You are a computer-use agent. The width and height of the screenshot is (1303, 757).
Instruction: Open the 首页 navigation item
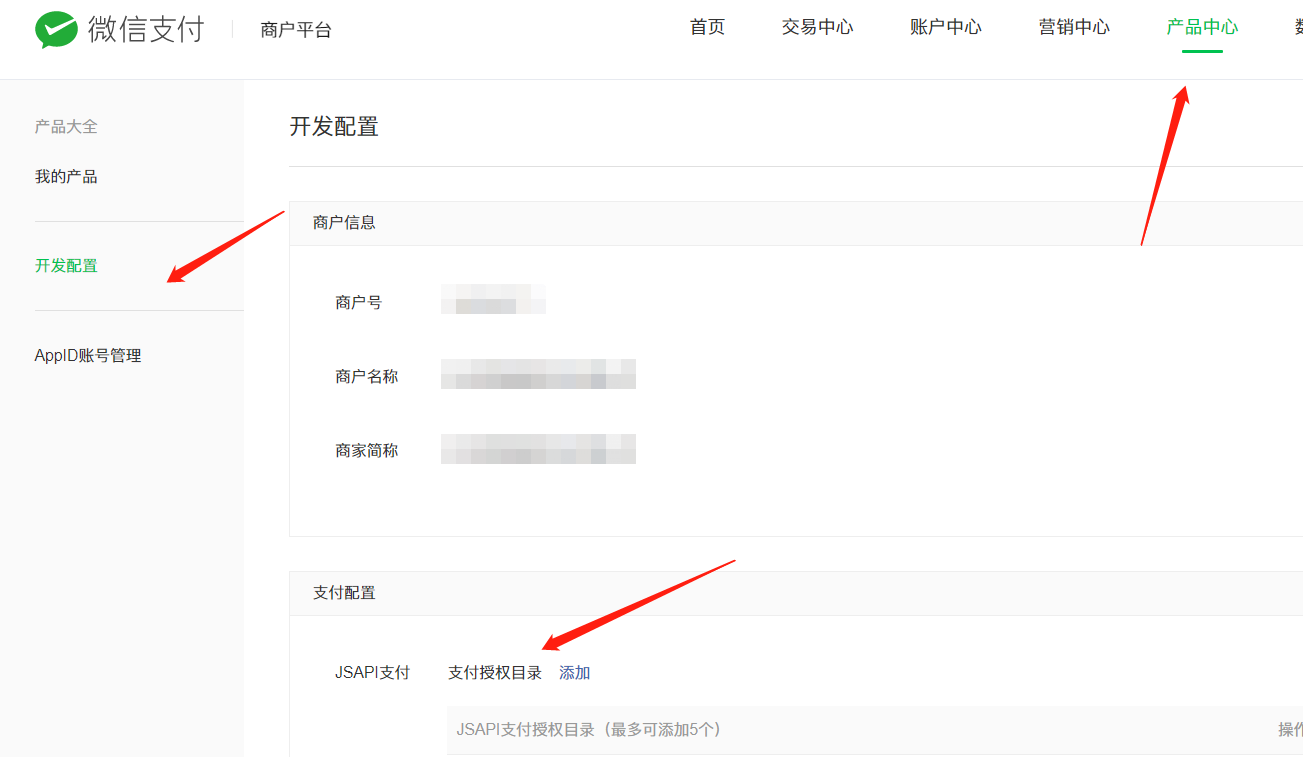706,27
